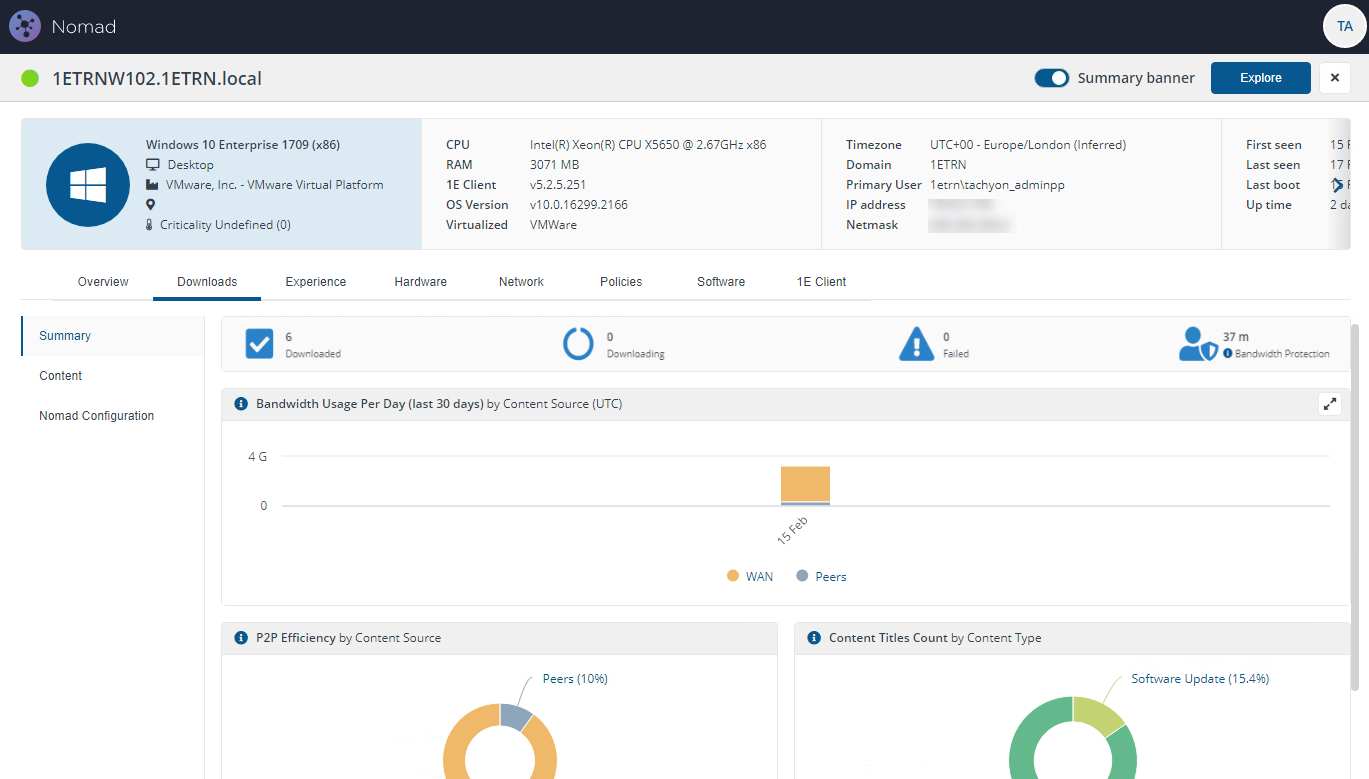Click the Downloaded checkmark icon
The image size is (1369, 779).
[x=260, y=344]
